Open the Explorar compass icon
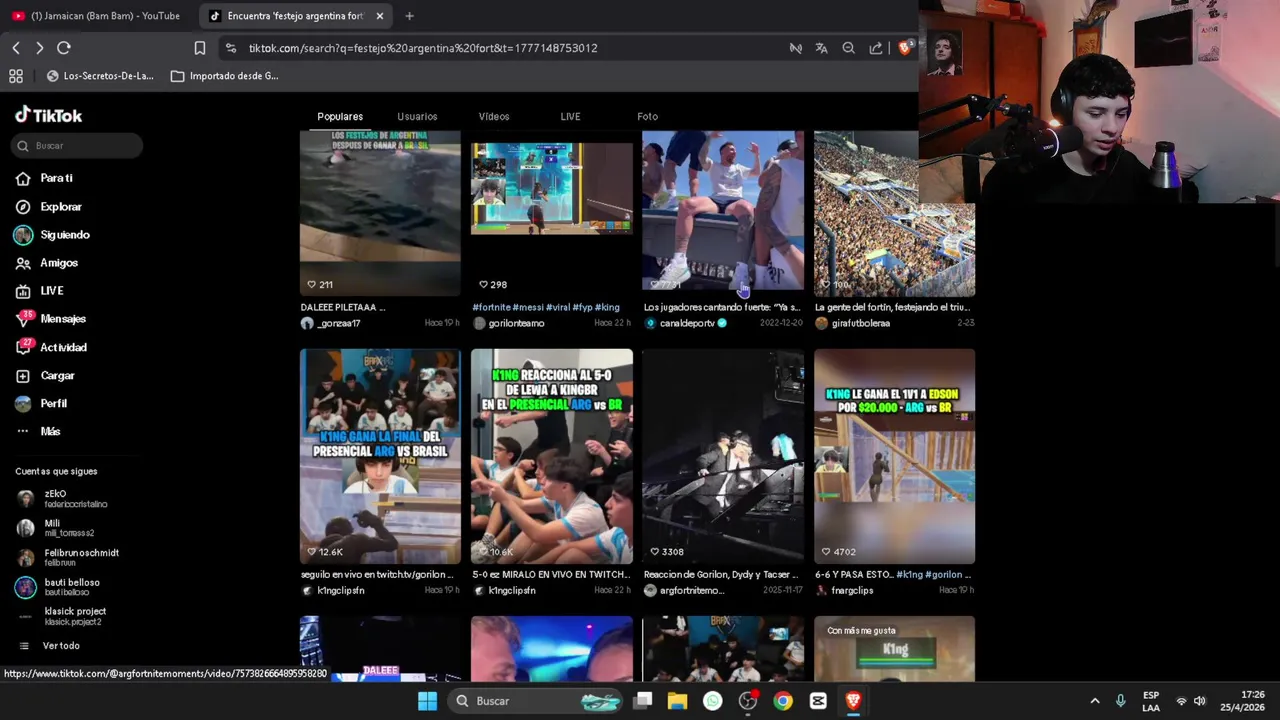1280x720 pixels. tap(23, 207)
